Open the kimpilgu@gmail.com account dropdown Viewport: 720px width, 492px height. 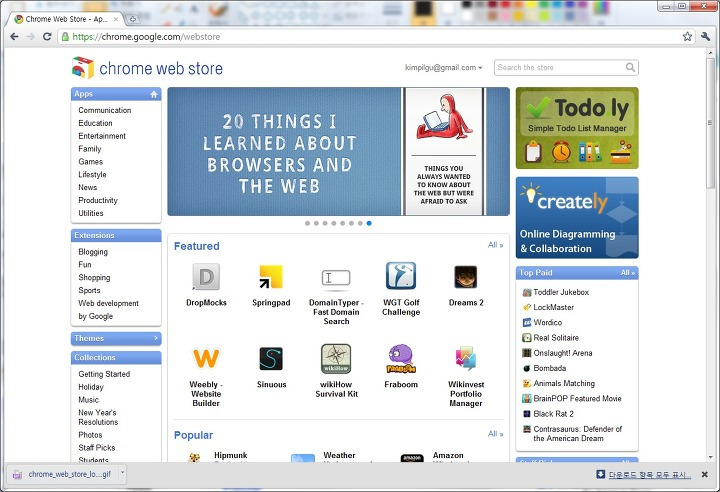444,68
